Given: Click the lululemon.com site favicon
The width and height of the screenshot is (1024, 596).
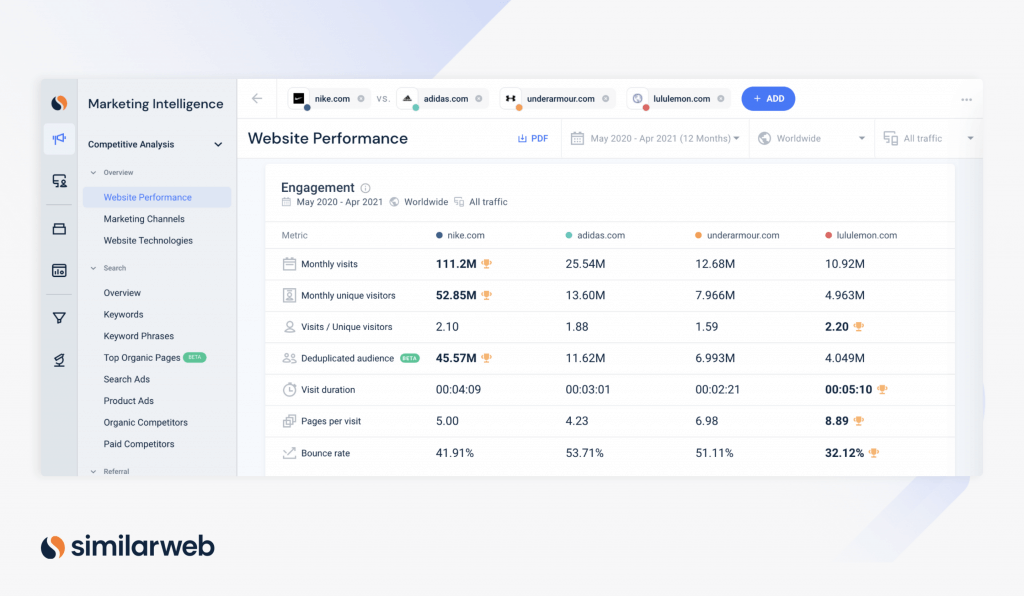Looking at the screenshot, I should coord(637,99).
